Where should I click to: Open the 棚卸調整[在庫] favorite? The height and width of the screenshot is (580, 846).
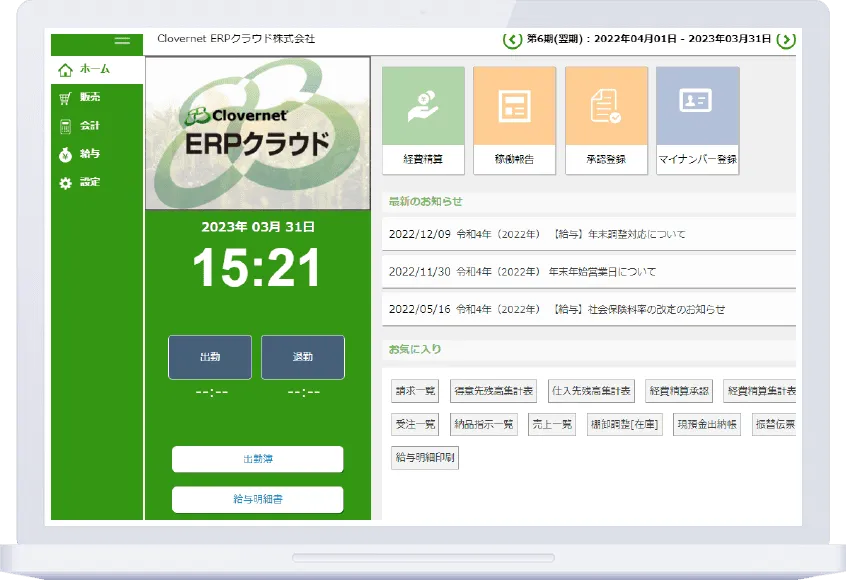point(624,425)
